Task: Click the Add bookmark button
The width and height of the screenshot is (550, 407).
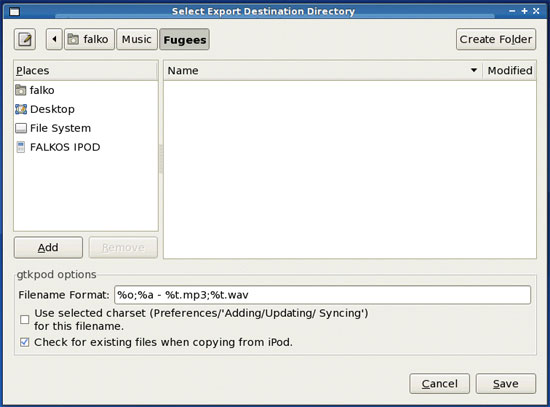Action: pyautogui.click(x=48, y=248)
